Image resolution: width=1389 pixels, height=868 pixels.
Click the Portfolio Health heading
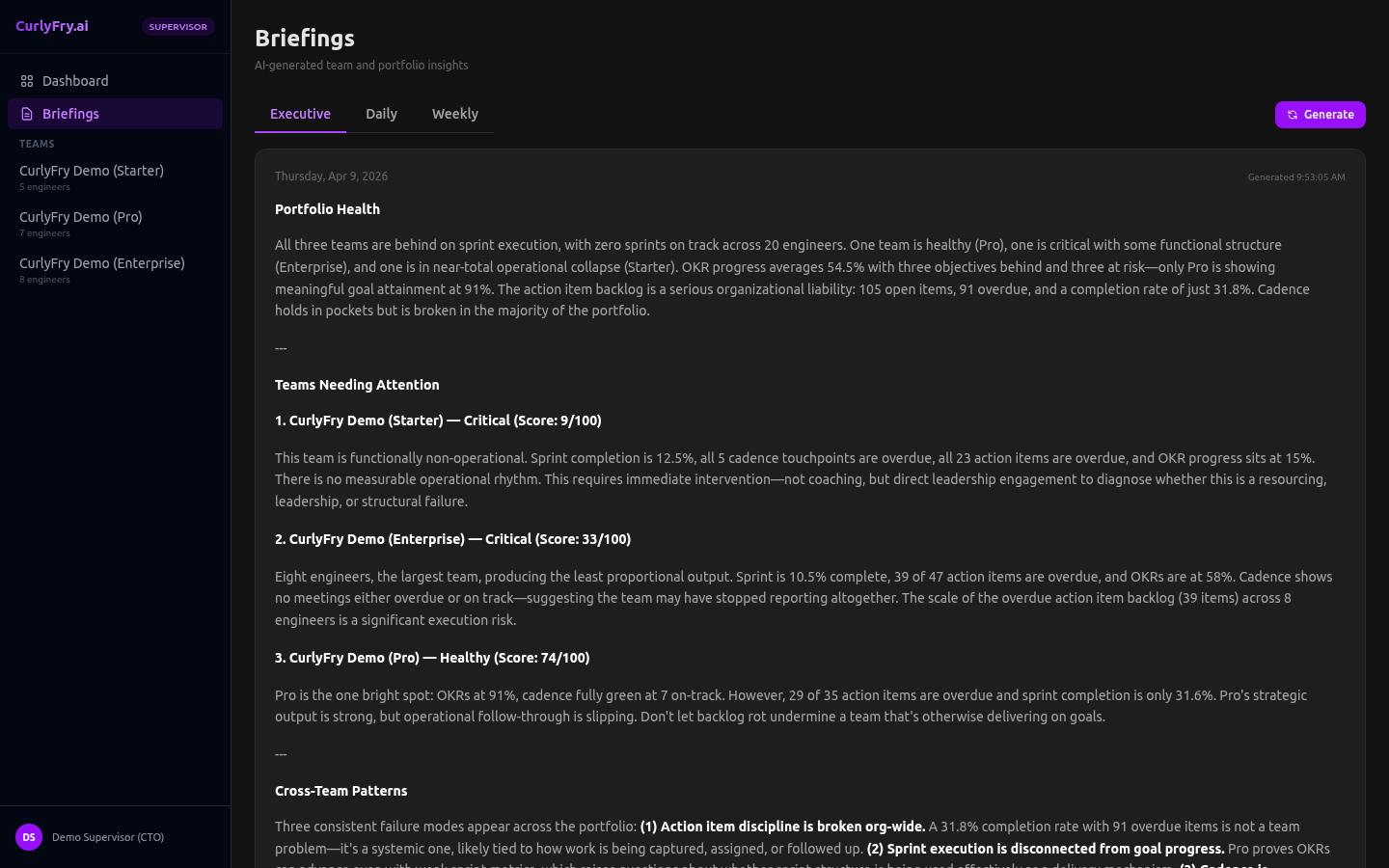(327, 209)
